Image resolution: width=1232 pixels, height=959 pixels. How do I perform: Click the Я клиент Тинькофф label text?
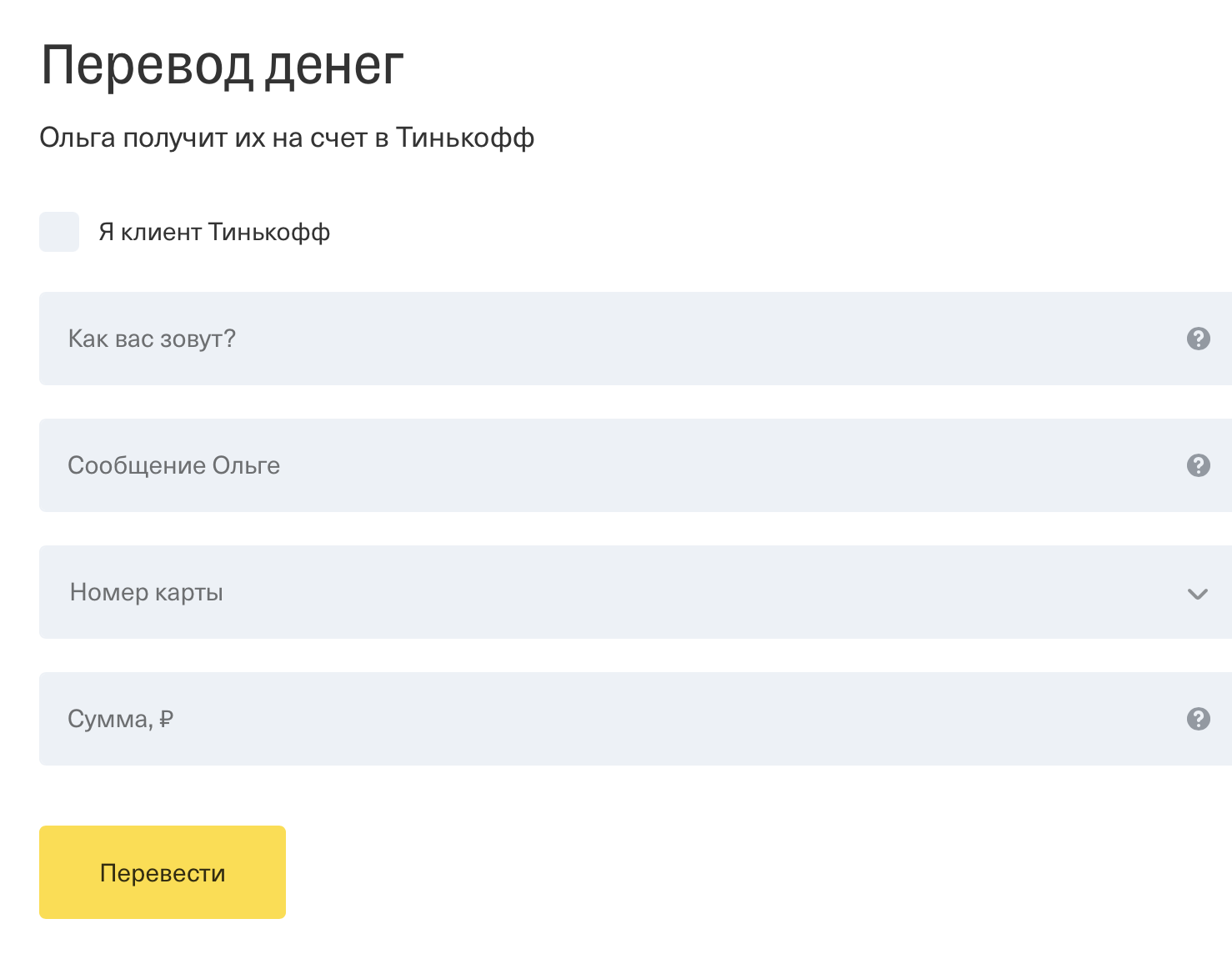point(214,232)
